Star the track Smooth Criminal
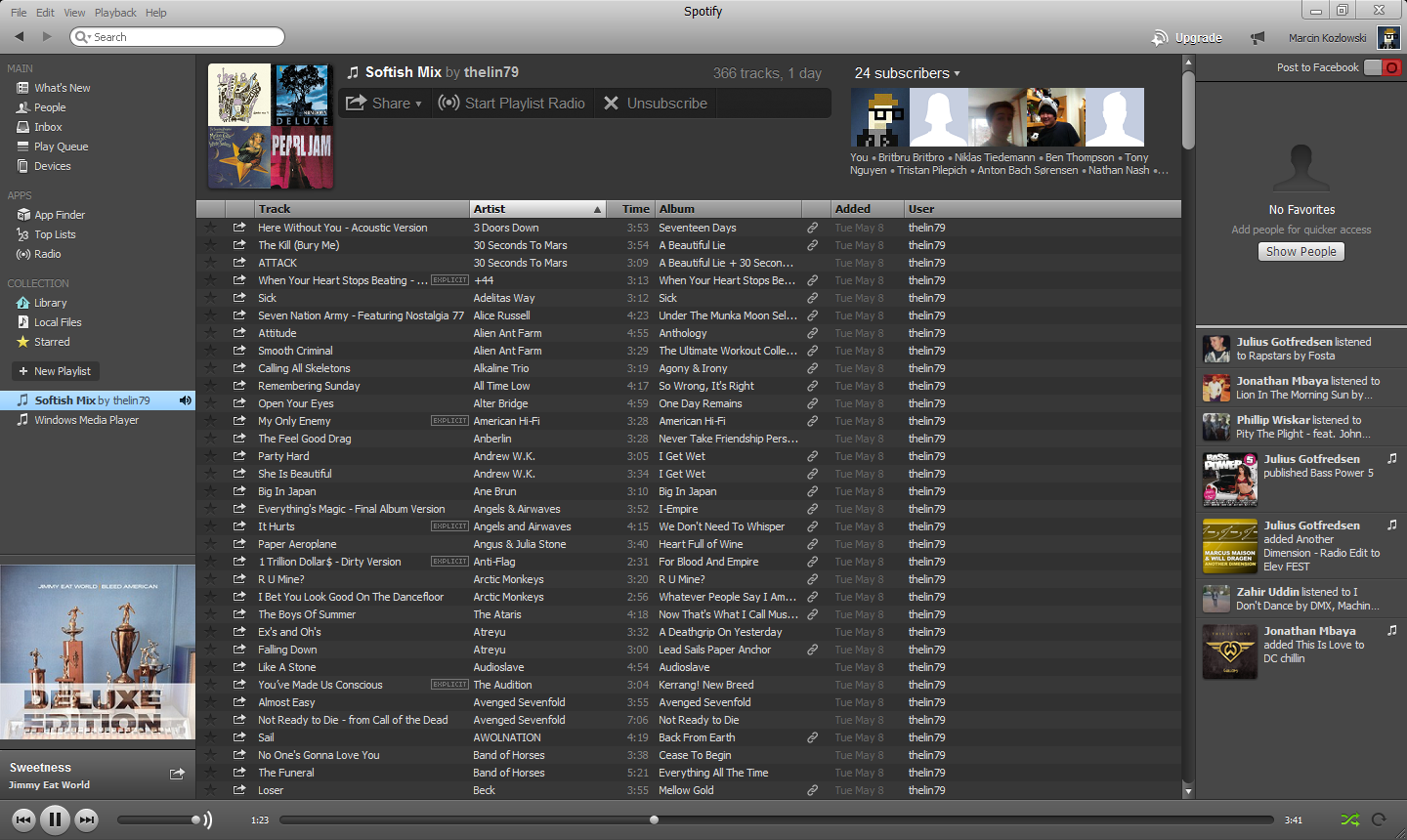The width and height of the screenshot is (1407, 840). 210,351
